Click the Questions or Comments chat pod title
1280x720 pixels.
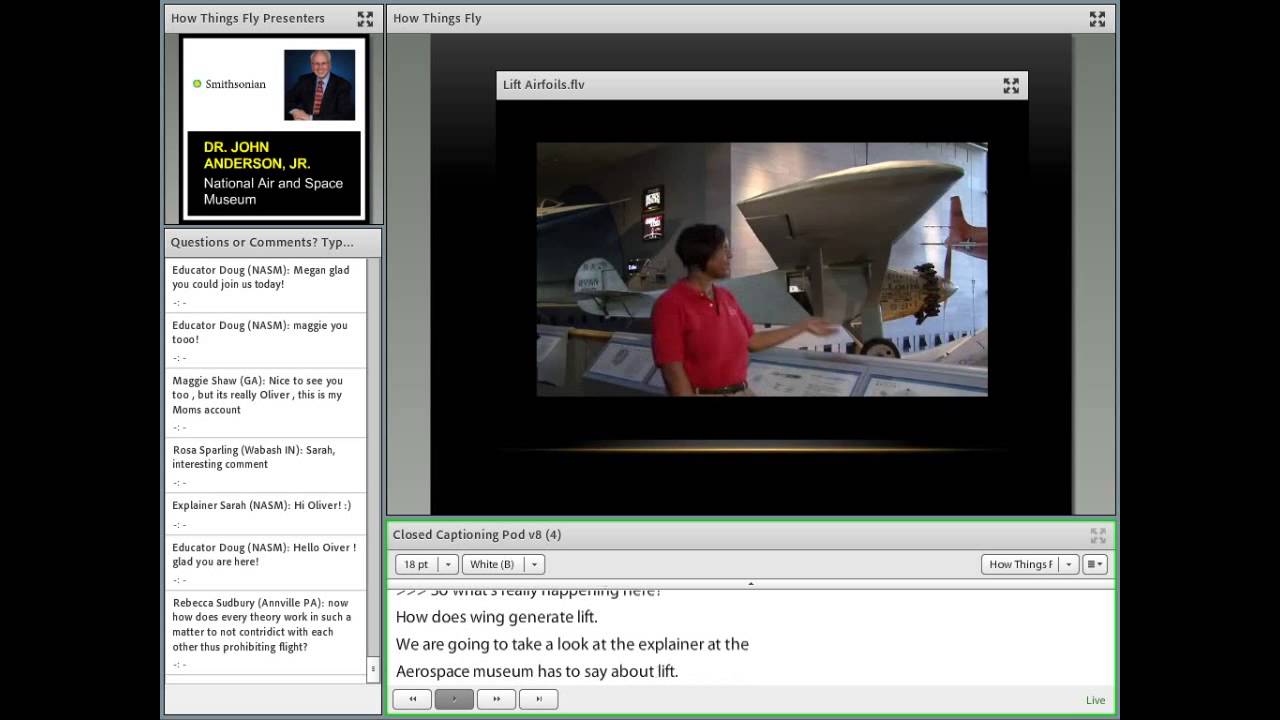(262, 242)
